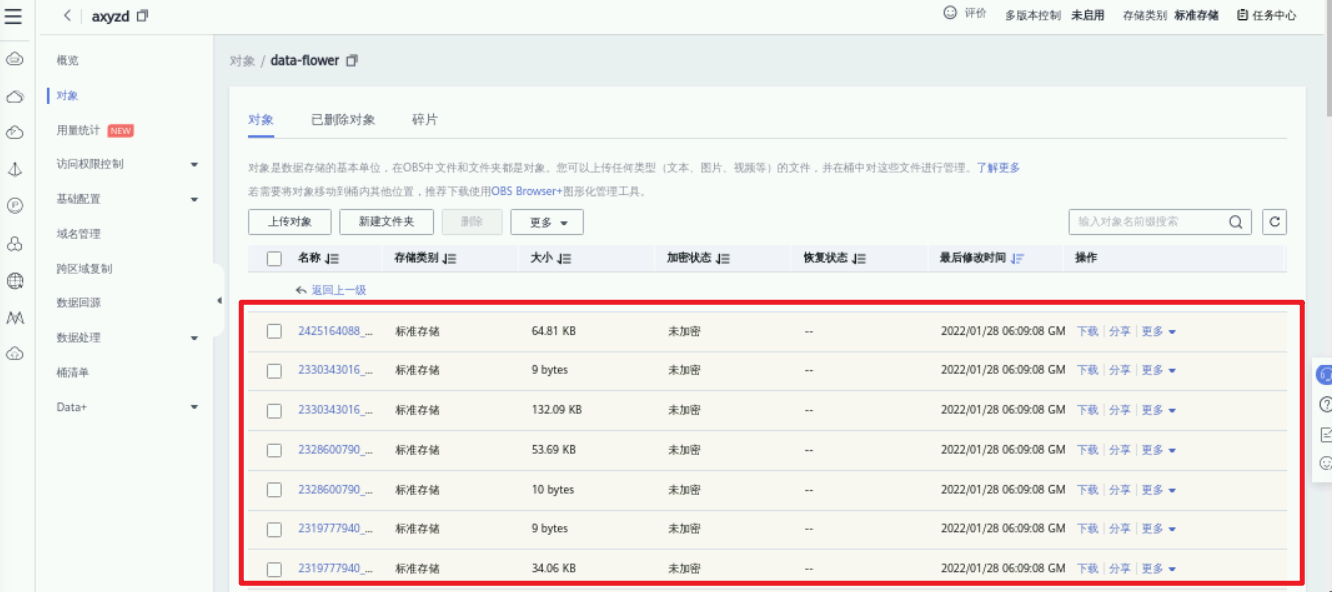Image resolution: width=1332 pixels, height=592 pixels.
Task: Sort by 存储类别 column
Action: (x=450, y=258)
